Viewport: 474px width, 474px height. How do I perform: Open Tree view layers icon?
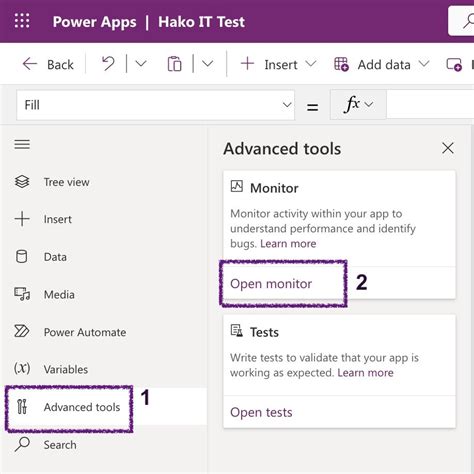[22, 182]
